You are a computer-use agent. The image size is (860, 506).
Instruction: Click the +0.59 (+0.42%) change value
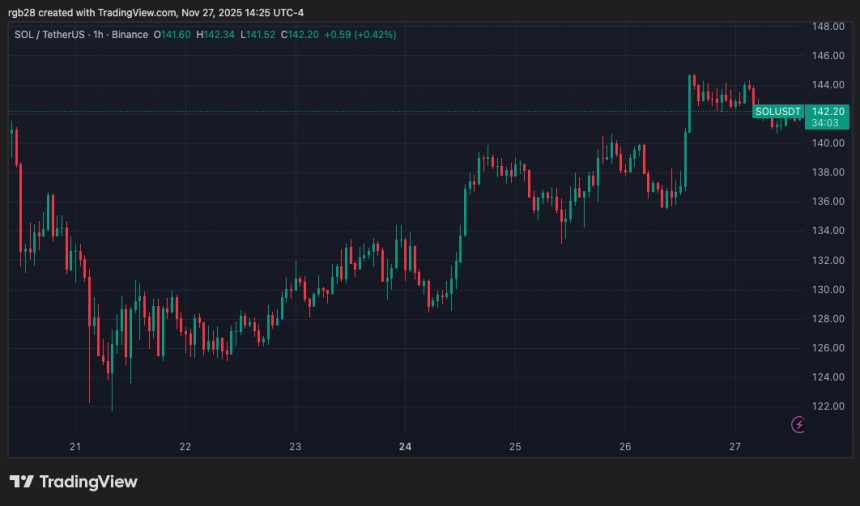(x=363, y=35)
